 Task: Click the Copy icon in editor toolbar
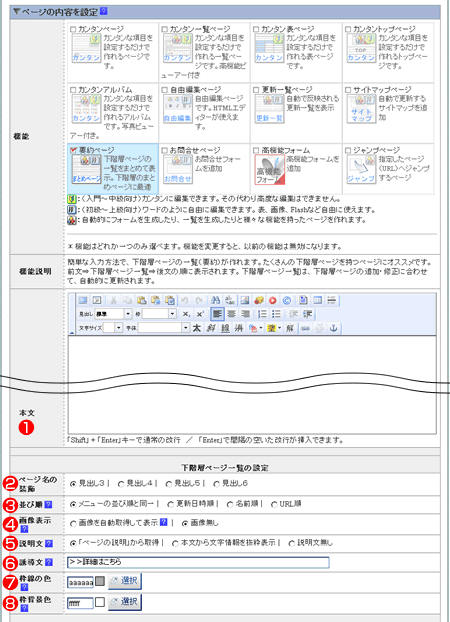pos(127,300)
